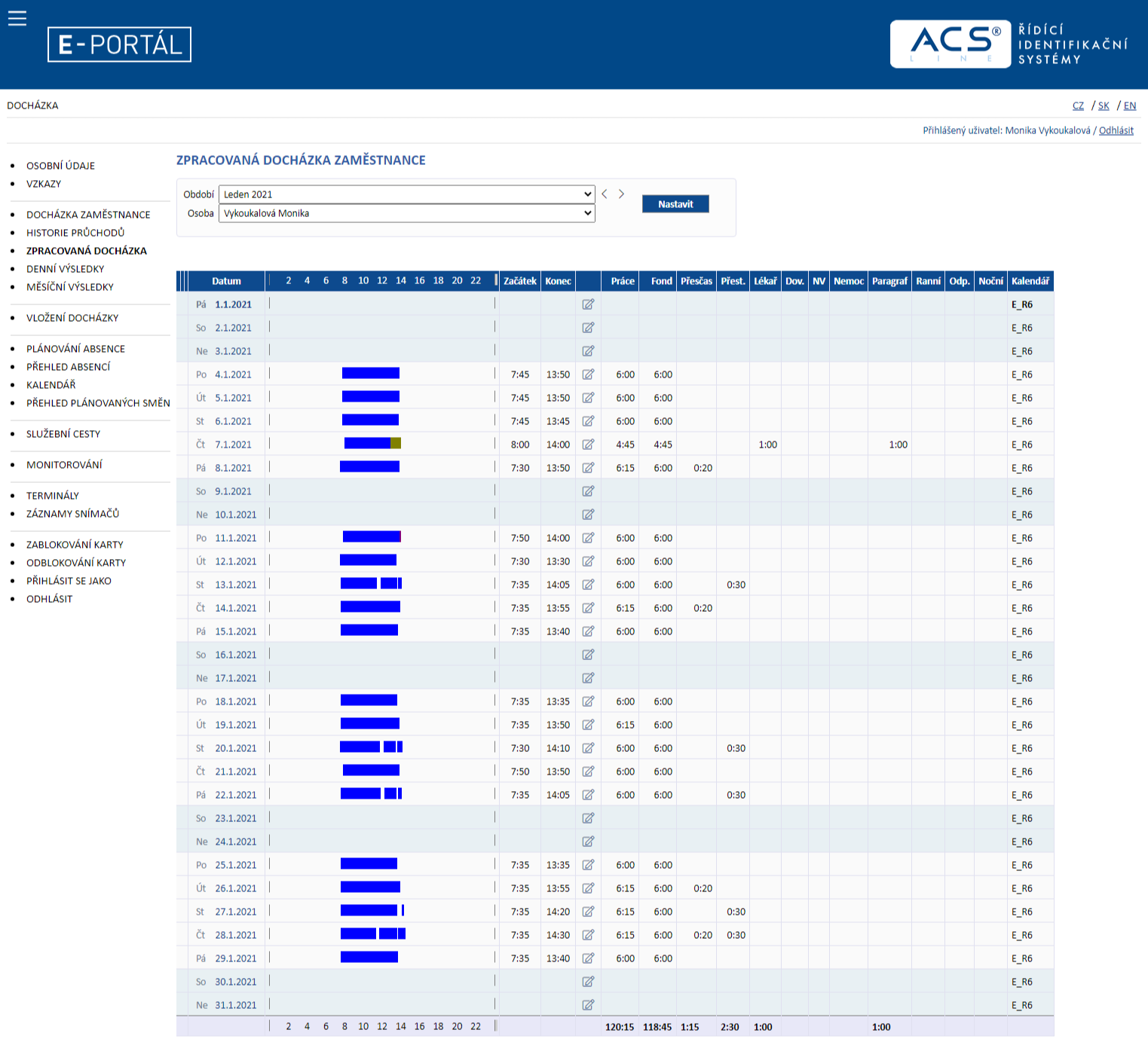Screen dimensions: 1148x1042
Task: Edit attendance for 14.1.2021
Action: coord(588,608)
